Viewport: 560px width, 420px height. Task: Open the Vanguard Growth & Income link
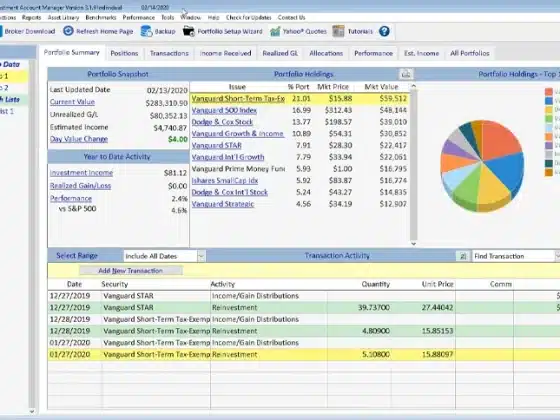[238, 134]
